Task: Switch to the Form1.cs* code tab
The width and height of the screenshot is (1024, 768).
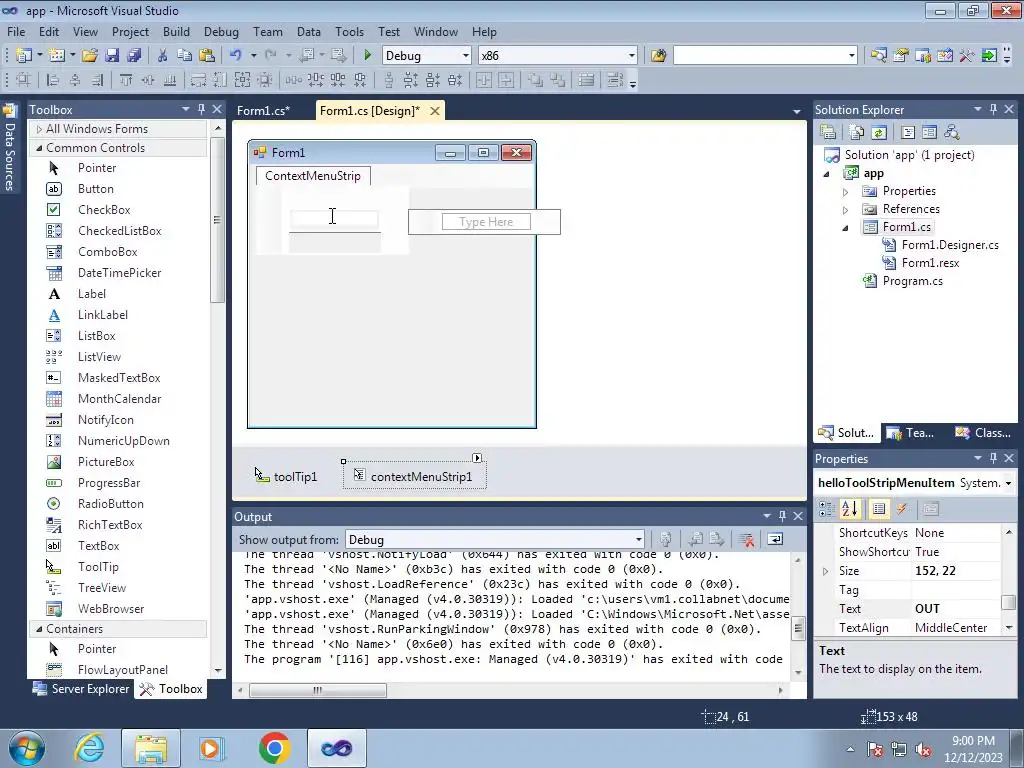Action: (263, 110)
